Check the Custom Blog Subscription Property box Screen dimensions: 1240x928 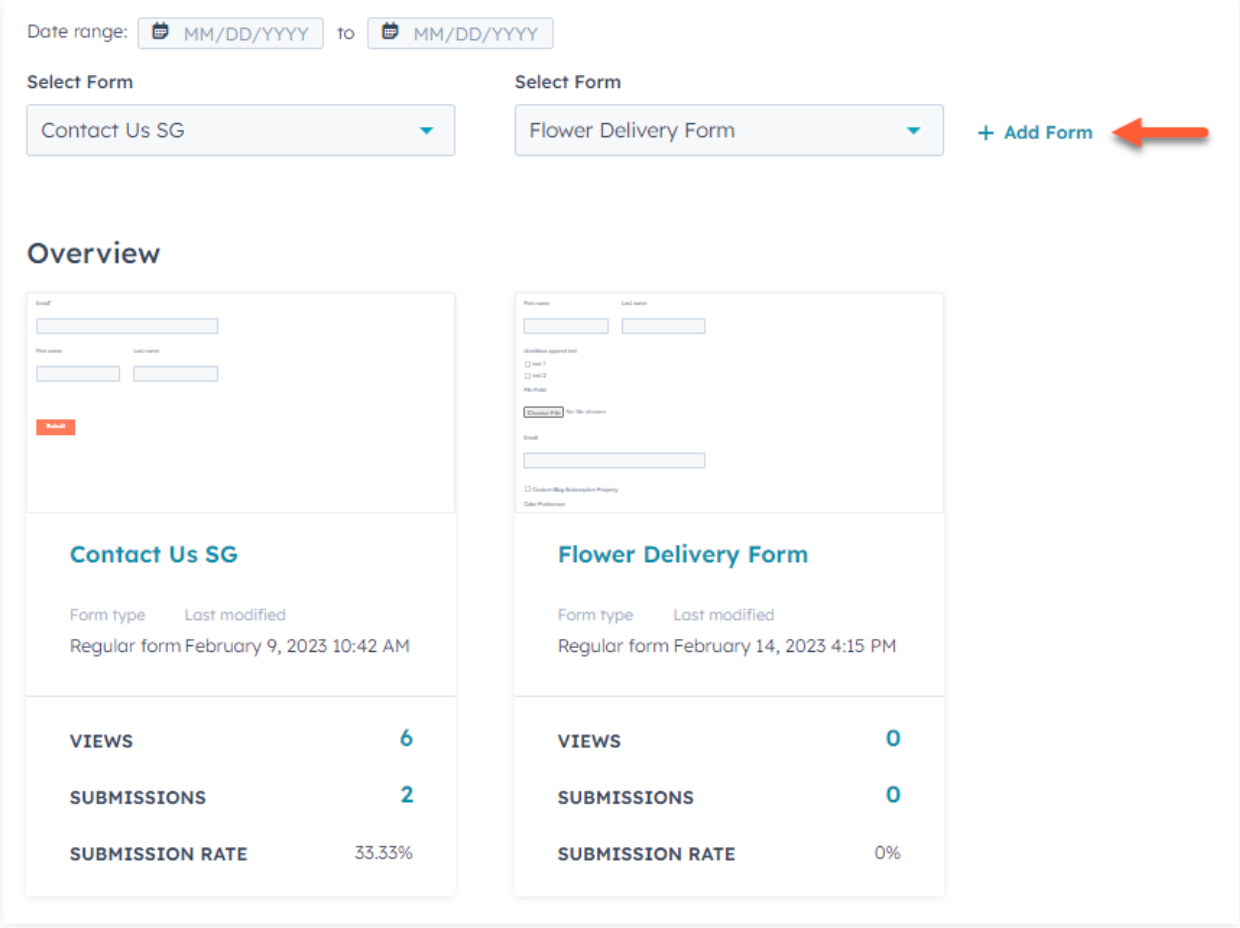tap(527, 489)
